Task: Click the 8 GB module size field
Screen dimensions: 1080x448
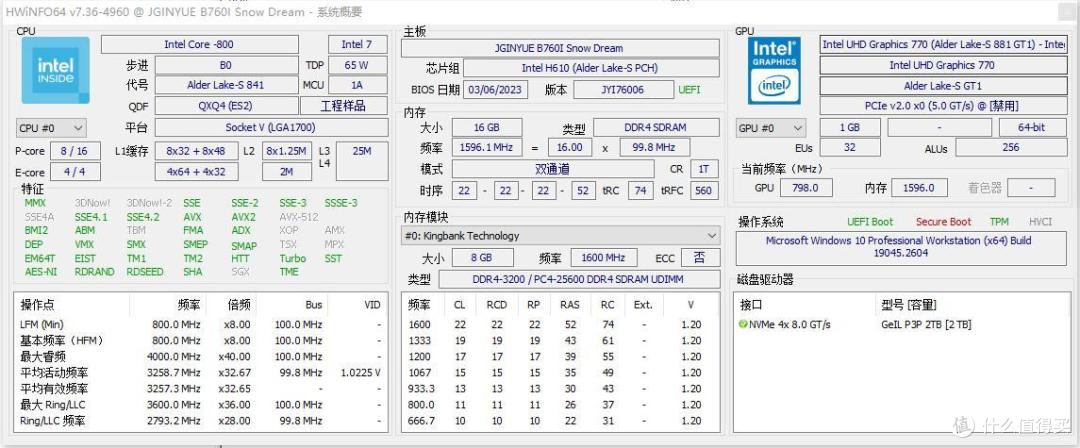Action: 481,258
